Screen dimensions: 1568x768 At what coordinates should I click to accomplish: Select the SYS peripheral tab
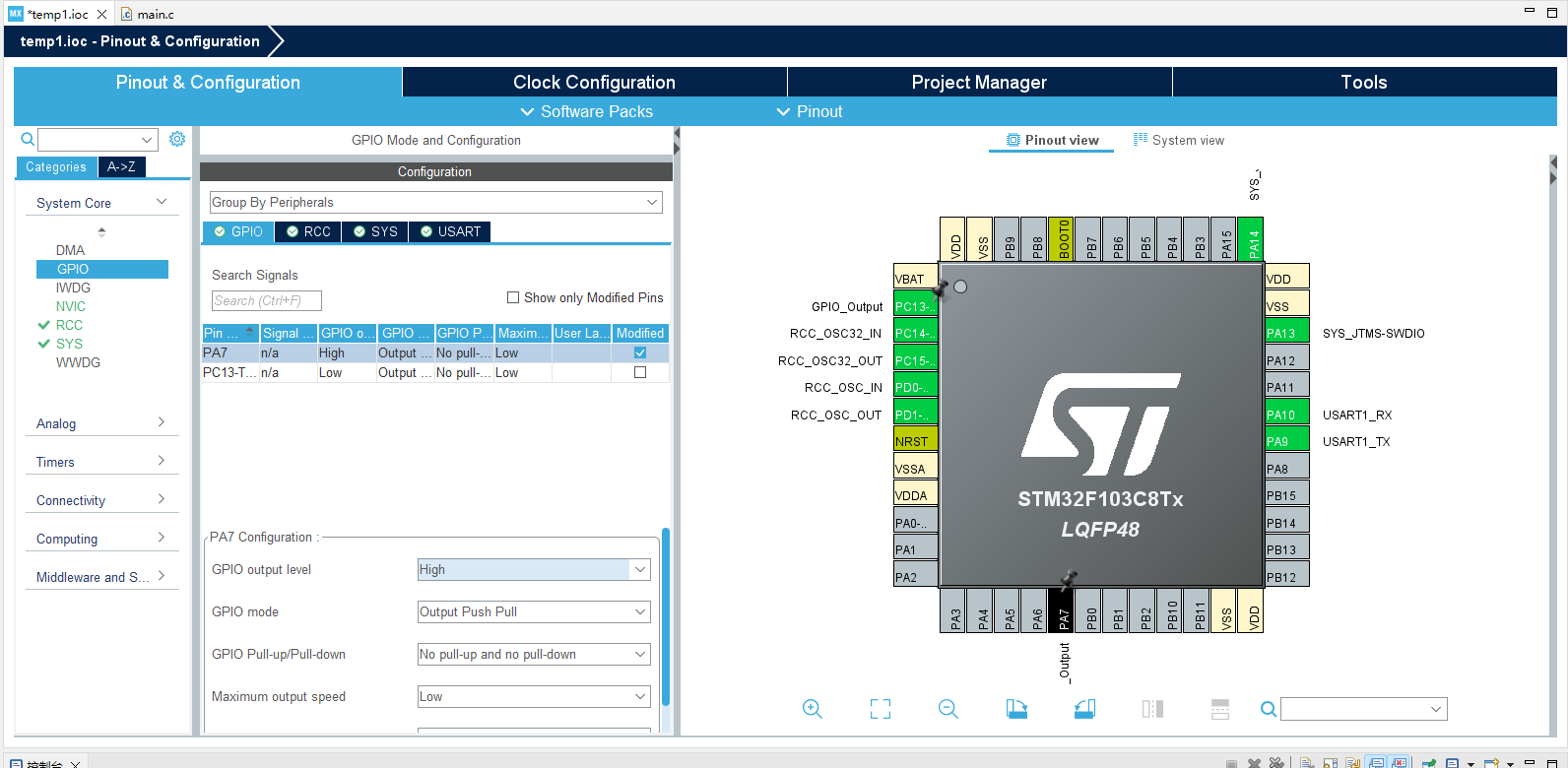click(x=375, y=231)
